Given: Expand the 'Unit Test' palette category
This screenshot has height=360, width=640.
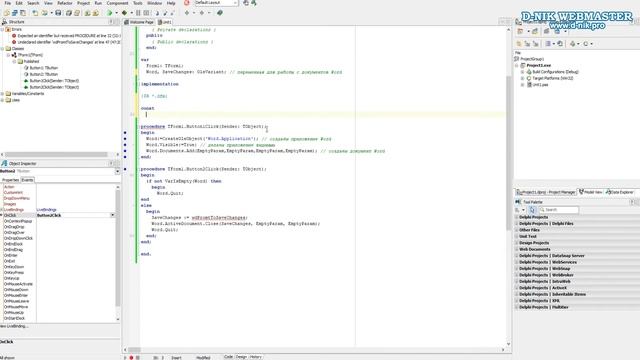Looking at the screenshot, I should click(516, 236).
